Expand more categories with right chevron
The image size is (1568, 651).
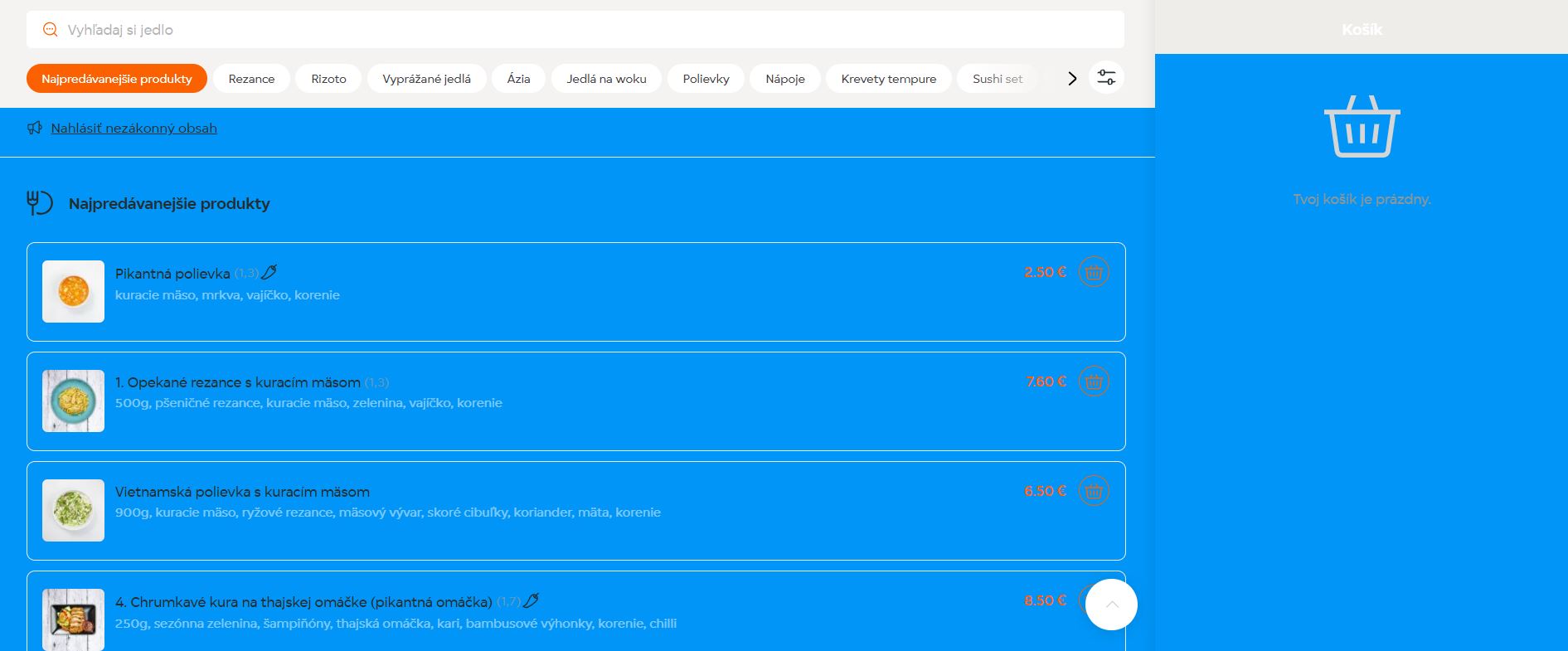[x=1072, y=78]
